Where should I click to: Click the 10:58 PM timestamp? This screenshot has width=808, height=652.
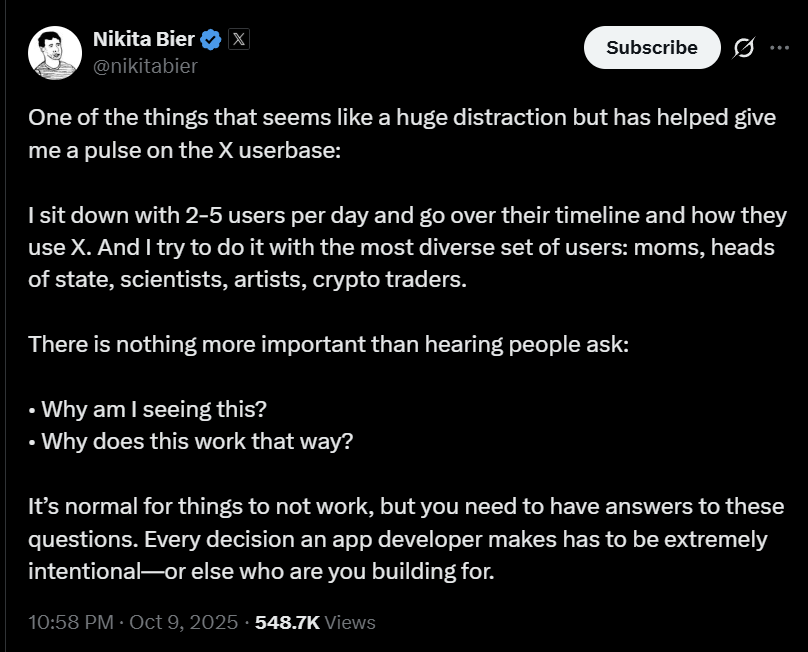tap(70, 622)
